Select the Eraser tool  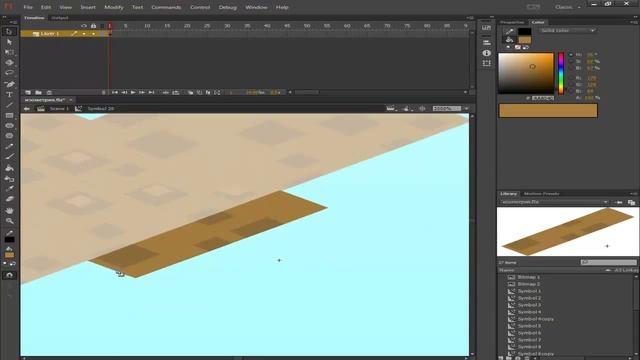point(9,199)
